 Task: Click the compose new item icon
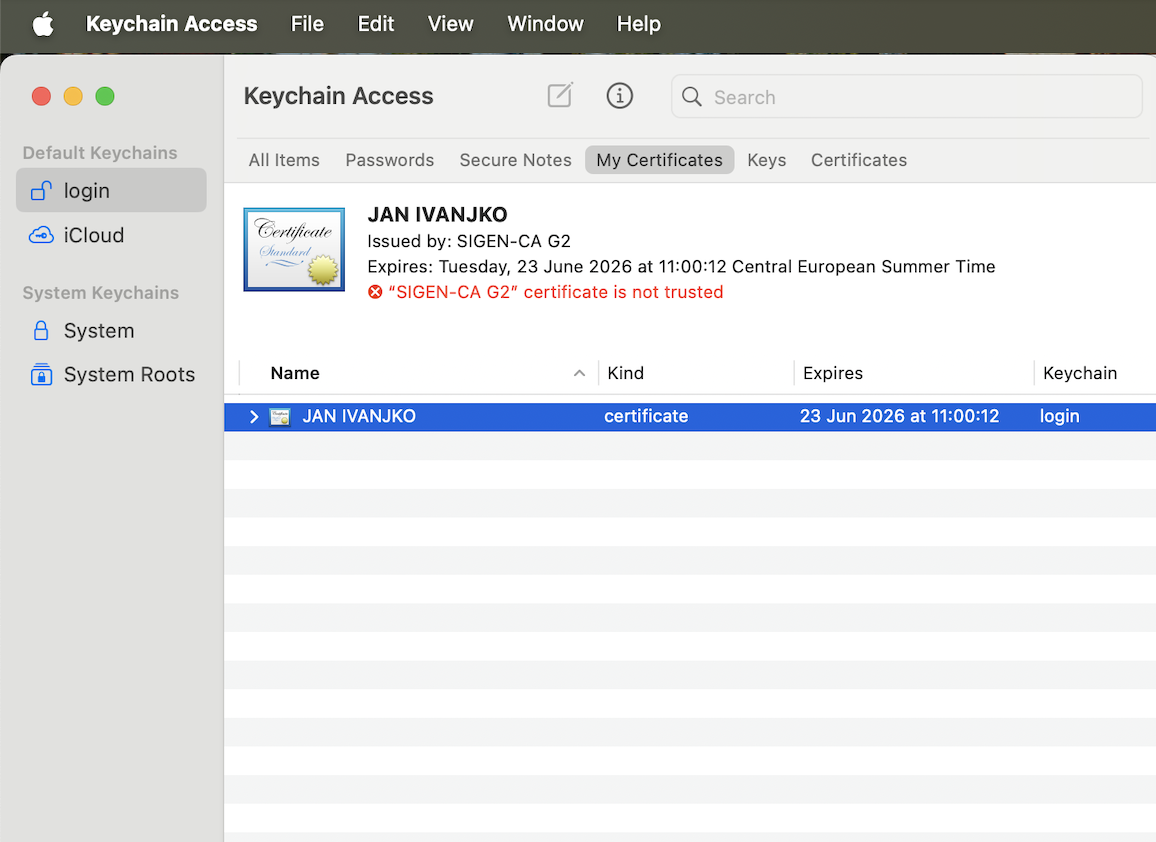[560, 96]
